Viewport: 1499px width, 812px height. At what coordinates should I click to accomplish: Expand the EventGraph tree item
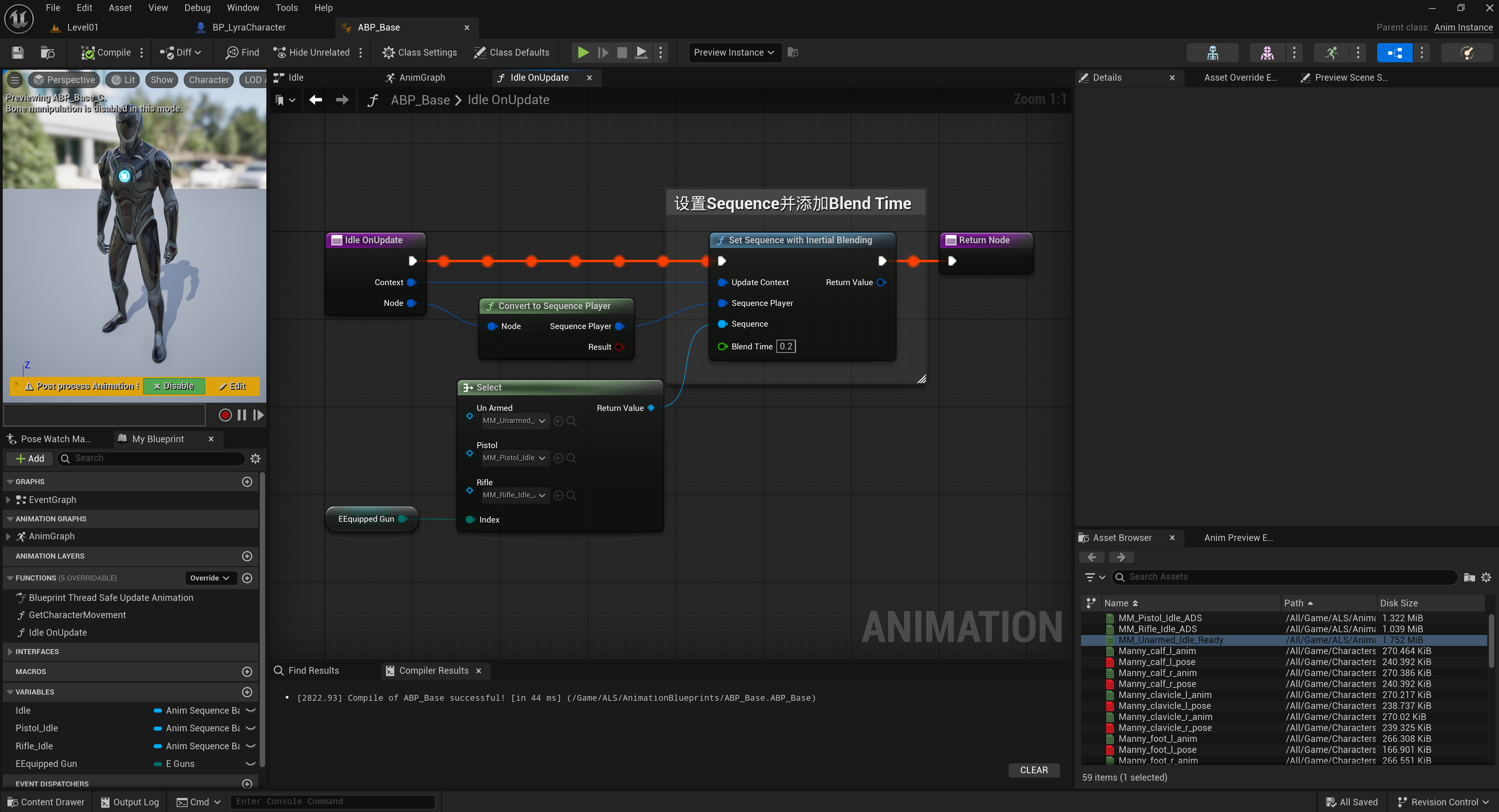8,499
